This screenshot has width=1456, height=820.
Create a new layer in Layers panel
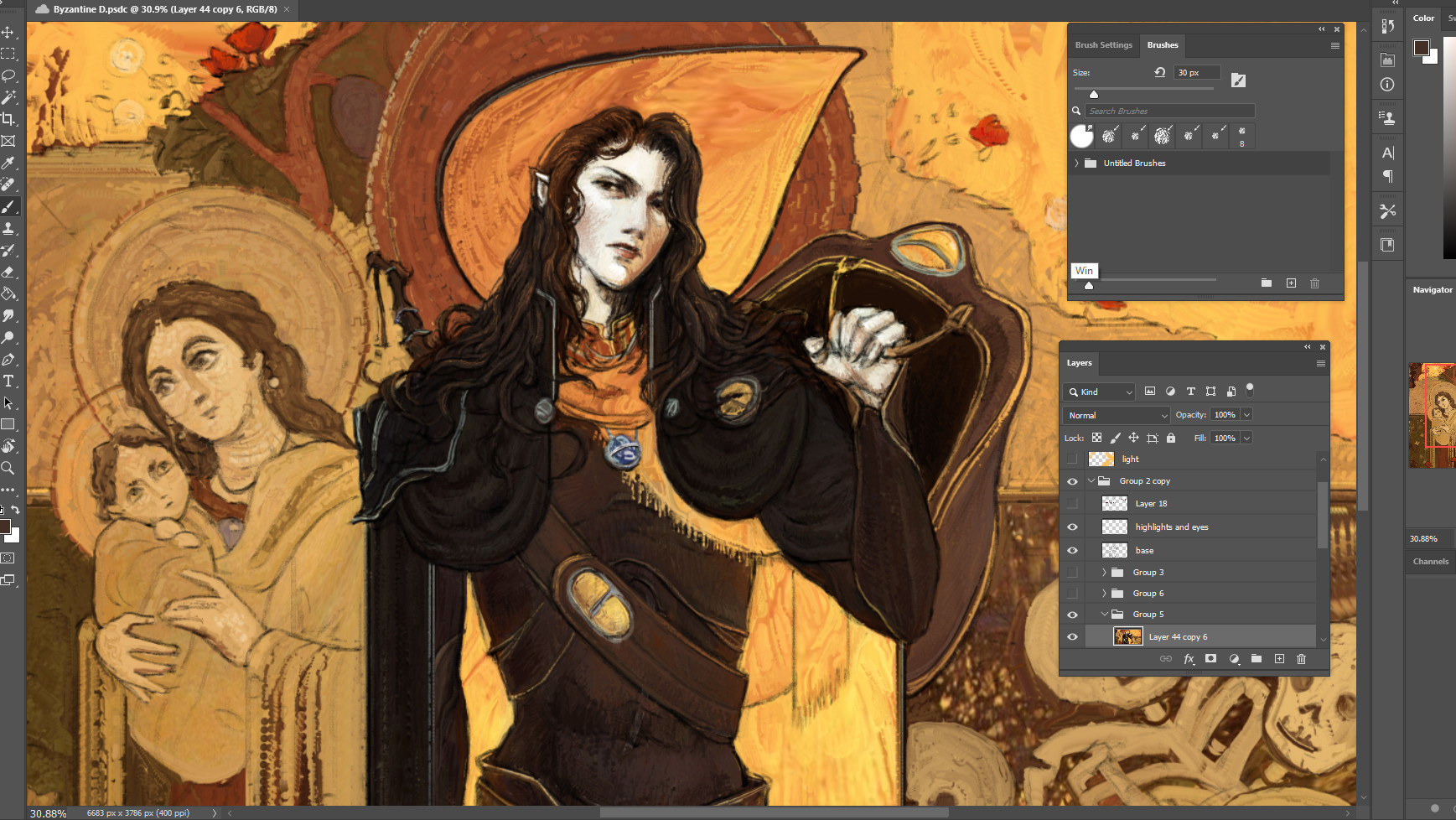point(1279,659)
